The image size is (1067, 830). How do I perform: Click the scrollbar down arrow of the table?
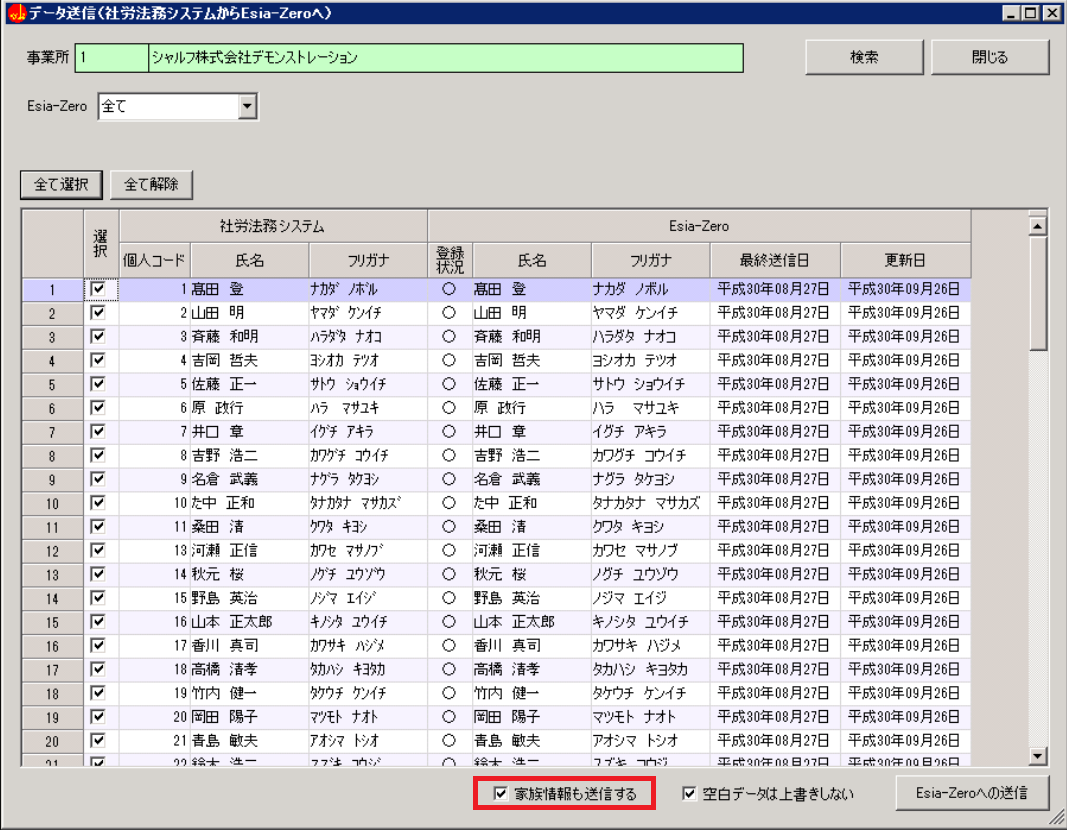click(1037, 755)
